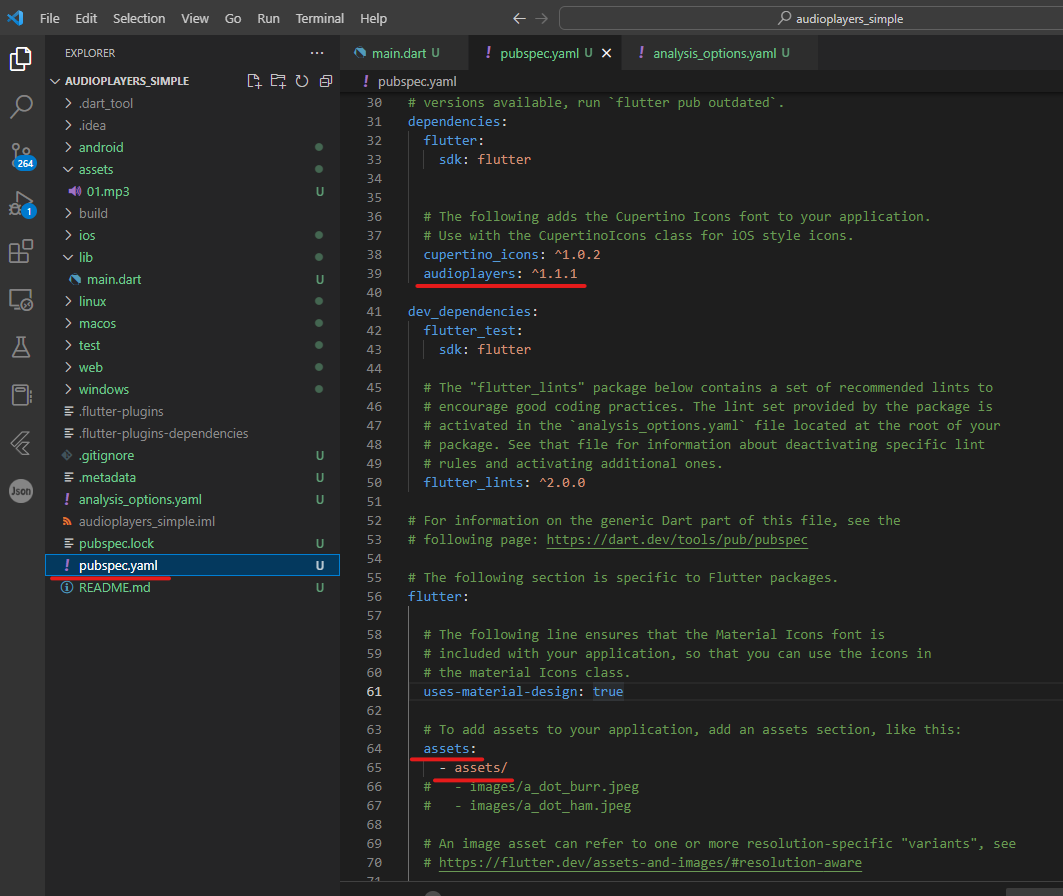1063x896 pixels.
Task: Collapse the assets folder
Action: pyautogui.click(x=193, y=169)
